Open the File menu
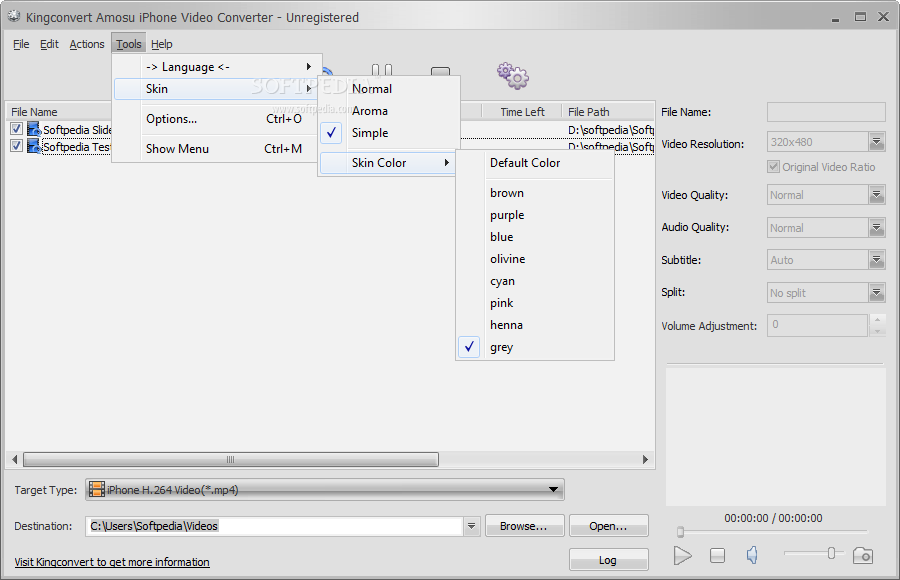This screenshot has width=900, height=580. 21,44
